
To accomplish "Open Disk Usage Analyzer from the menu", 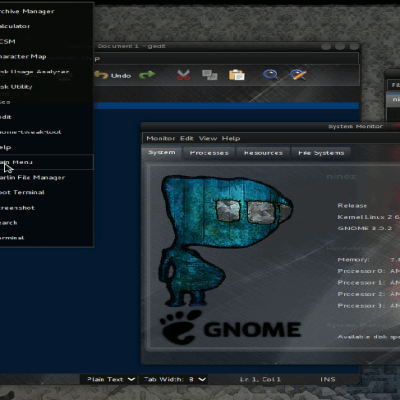I will pyautogui.click(x=47, y=72).
